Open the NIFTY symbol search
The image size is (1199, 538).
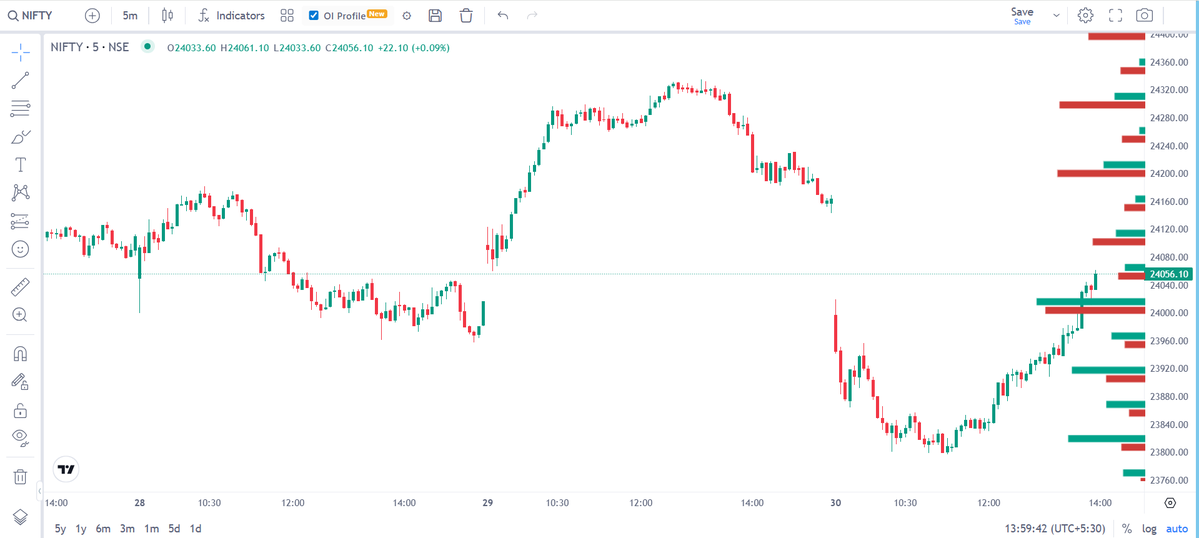point(31,15)
